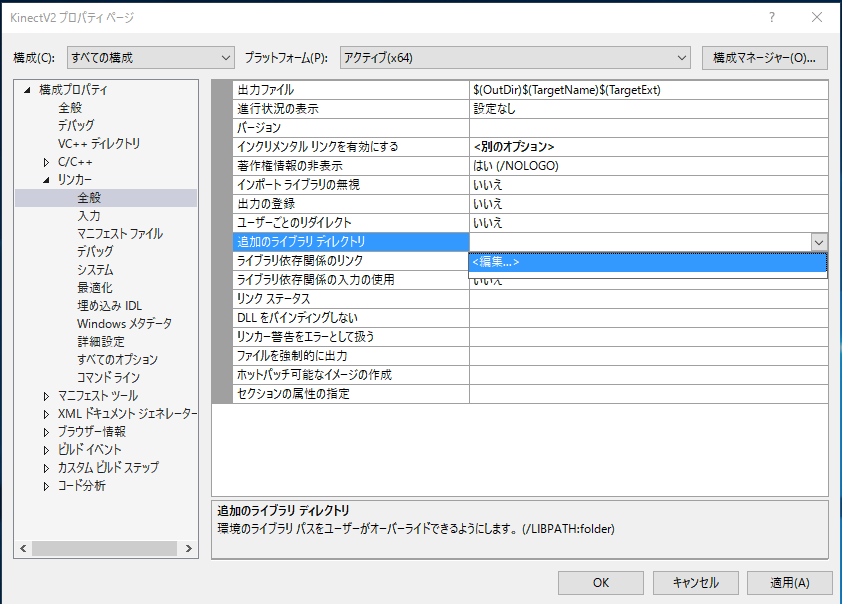Click the dropdown arrow for 追加のライブラリ ディレクトリ

(818, 242)
